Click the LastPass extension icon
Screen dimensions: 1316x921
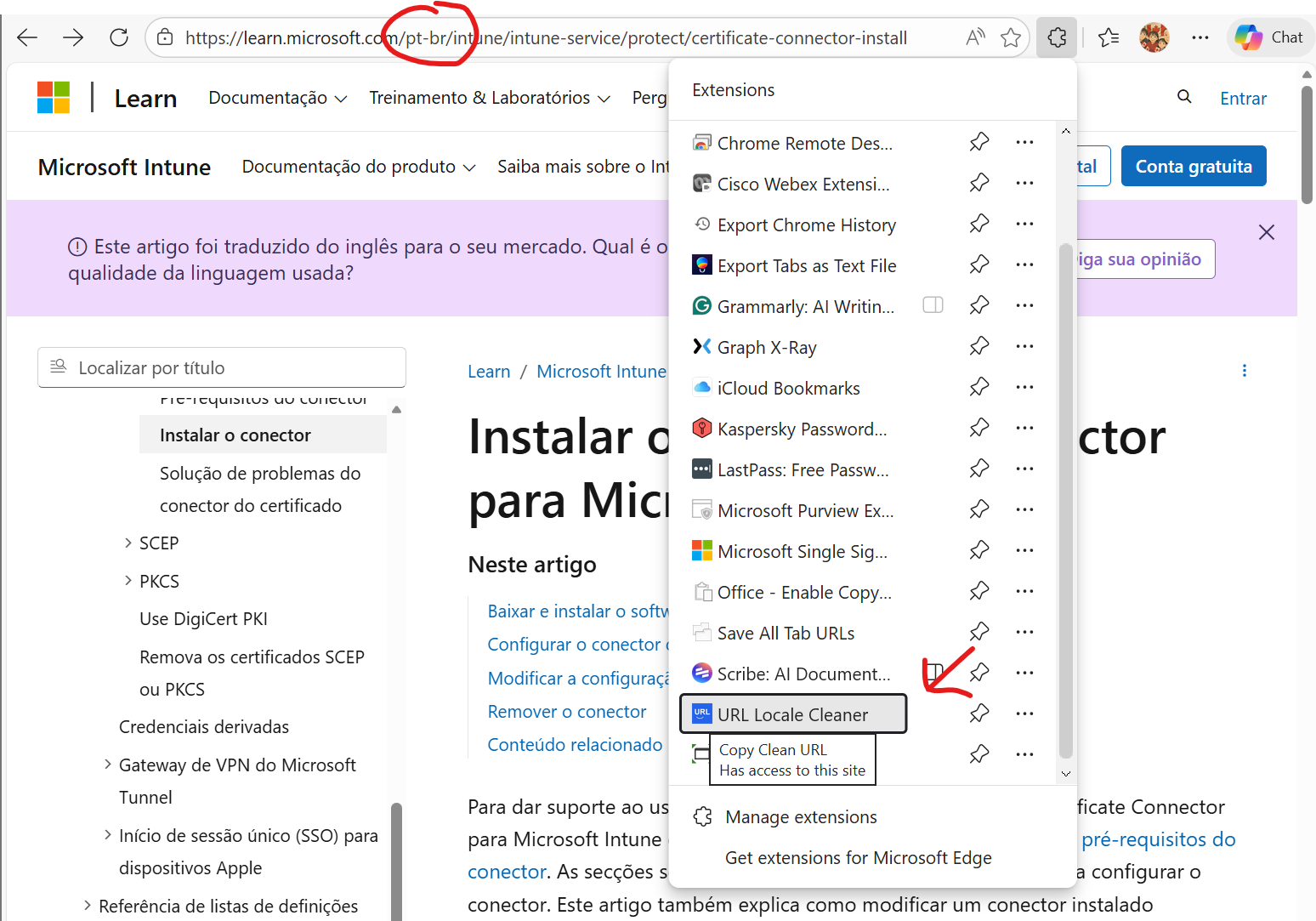[702, 469]
